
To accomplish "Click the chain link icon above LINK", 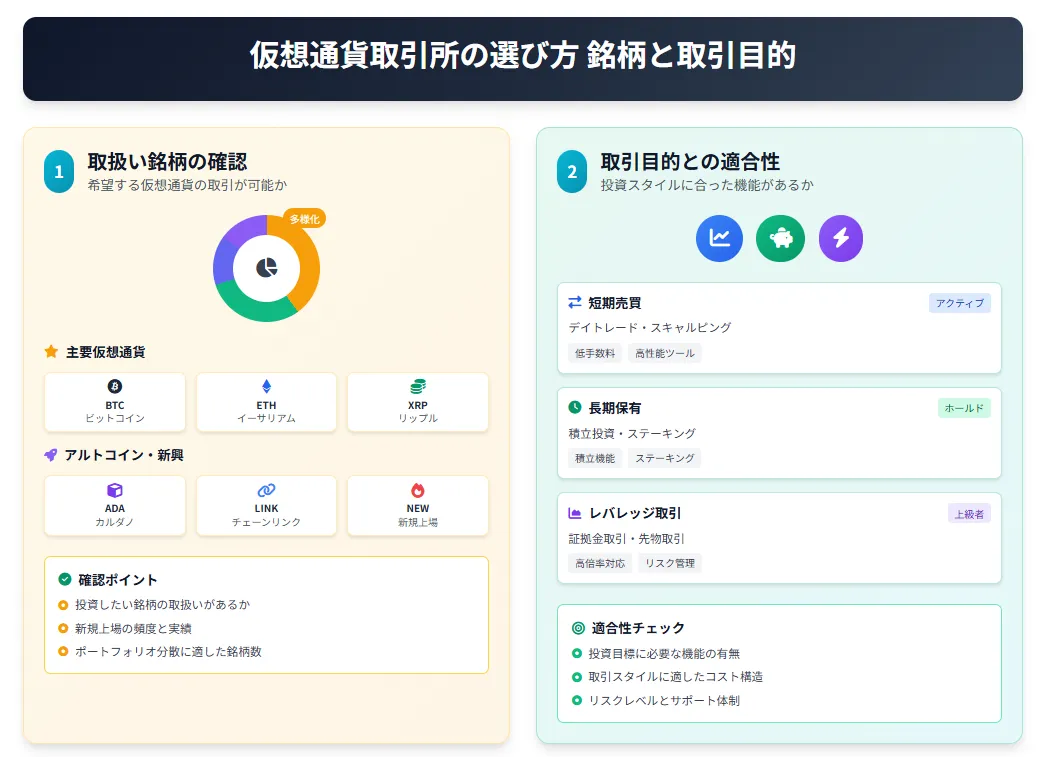I will (266, 490).
